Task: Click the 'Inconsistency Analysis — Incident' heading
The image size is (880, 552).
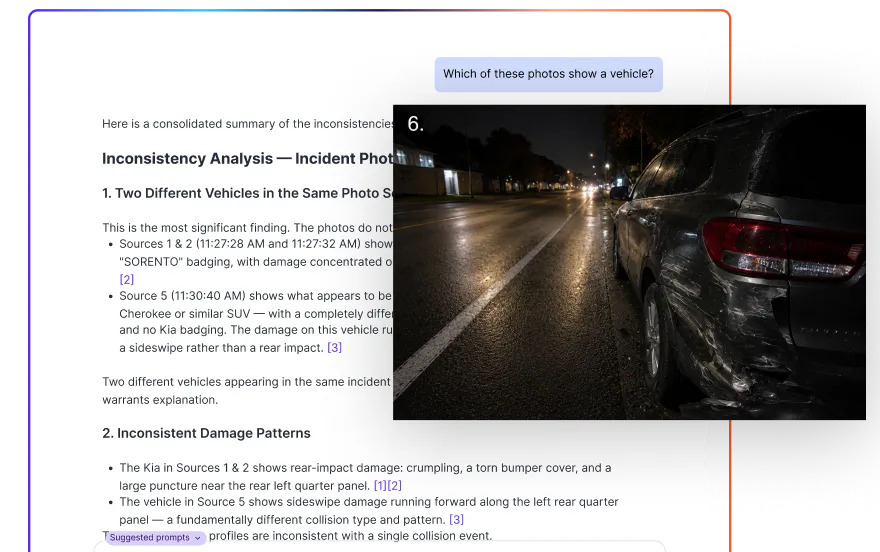Action: [248, 159]
